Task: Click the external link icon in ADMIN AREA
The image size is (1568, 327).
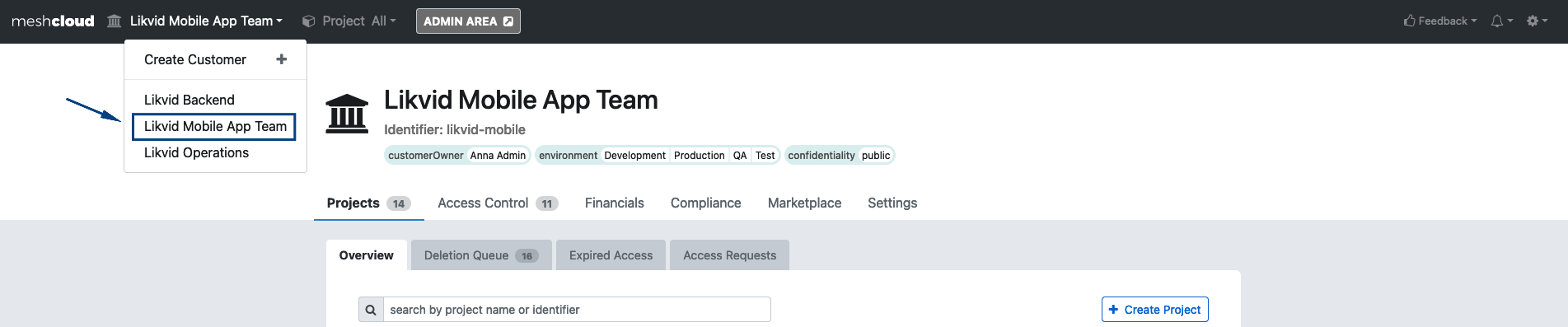Action: click(508, 21)
